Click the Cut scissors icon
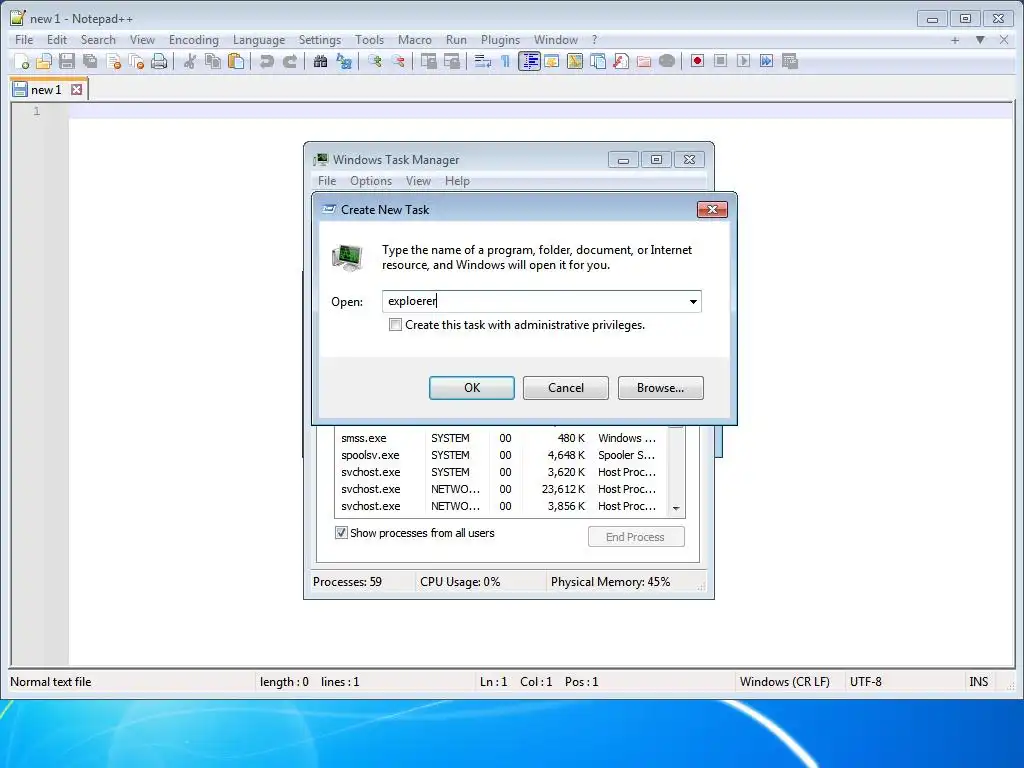This screenshot has width=1024, height=768. (190, 61)
